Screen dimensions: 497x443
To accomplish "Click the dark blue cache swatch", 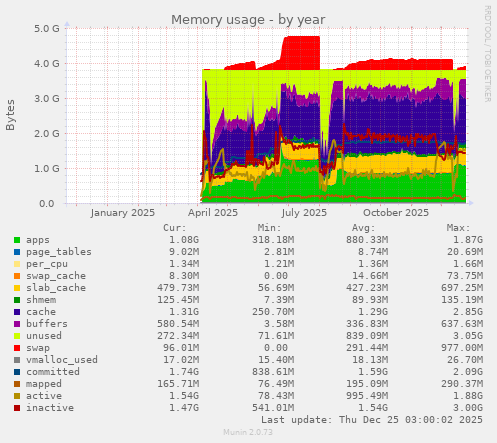I will pyautogui.click(x=17, y=312).
